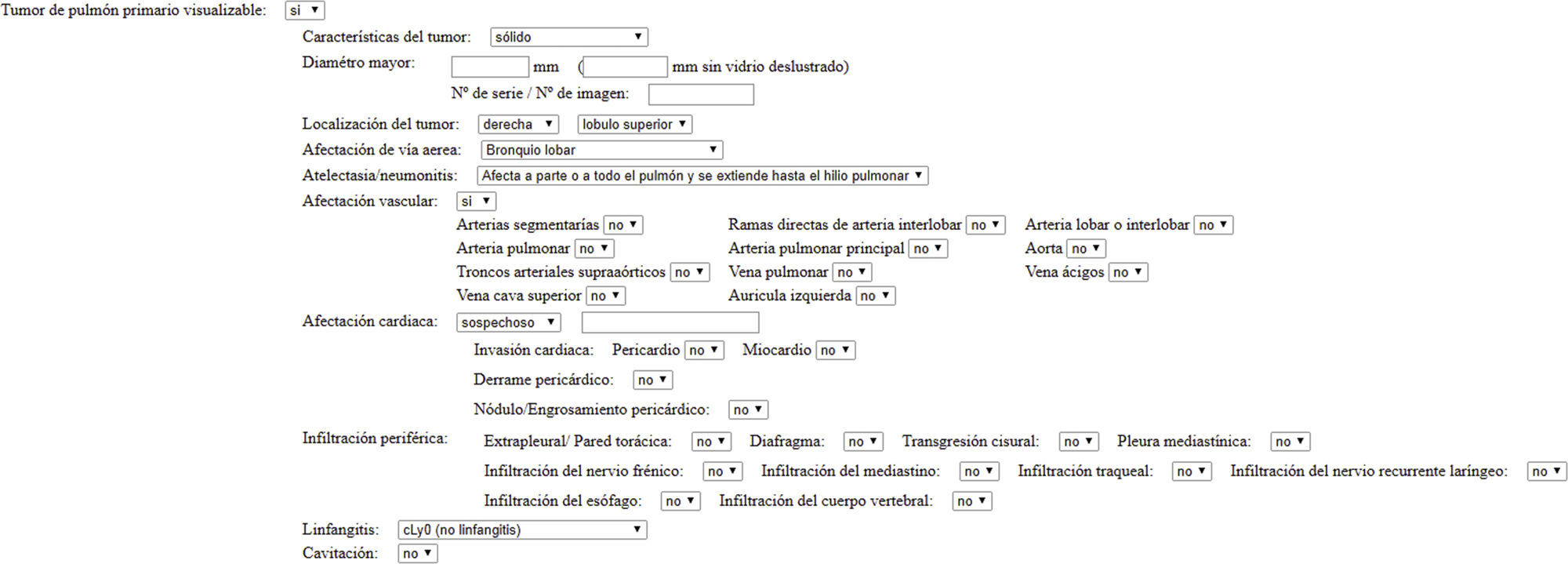This screenshot has height=564, width=1568.
Task: Open the 'Diafragma' dropdown
Action: [x=863, y=442]
